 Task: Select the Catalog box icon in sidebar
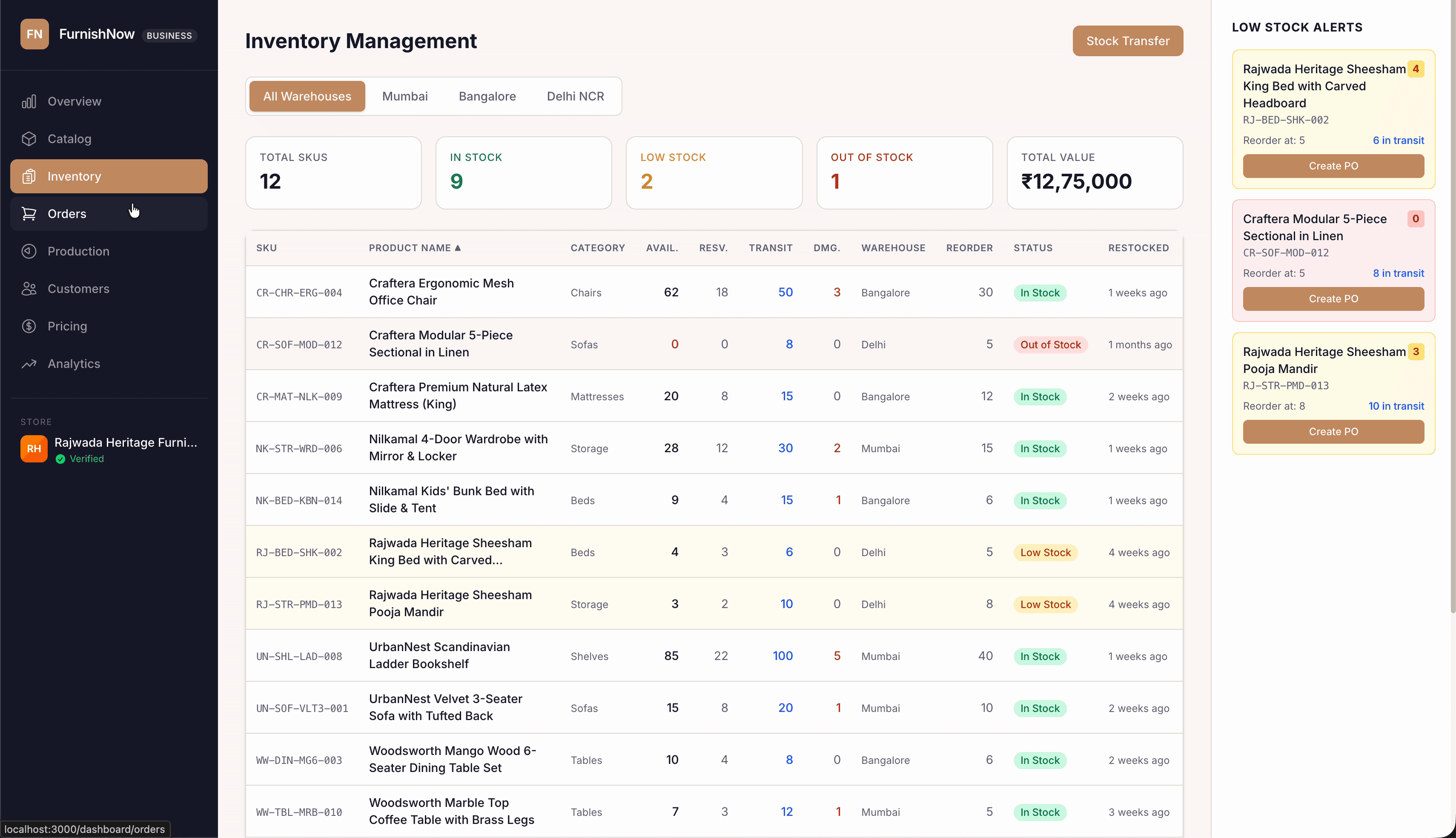[x=29, y=139]
